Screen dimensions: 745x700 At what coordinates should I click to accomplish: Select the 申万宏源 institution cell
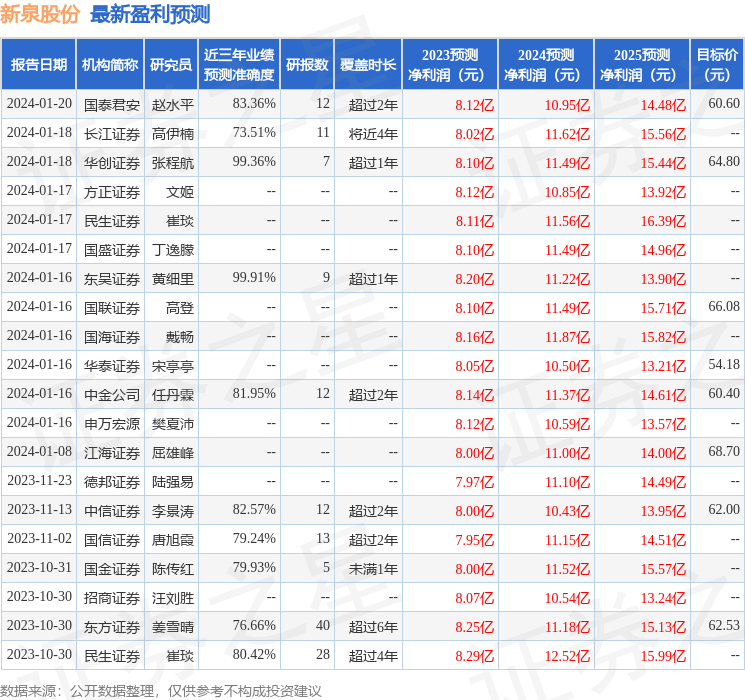(112, 424)
